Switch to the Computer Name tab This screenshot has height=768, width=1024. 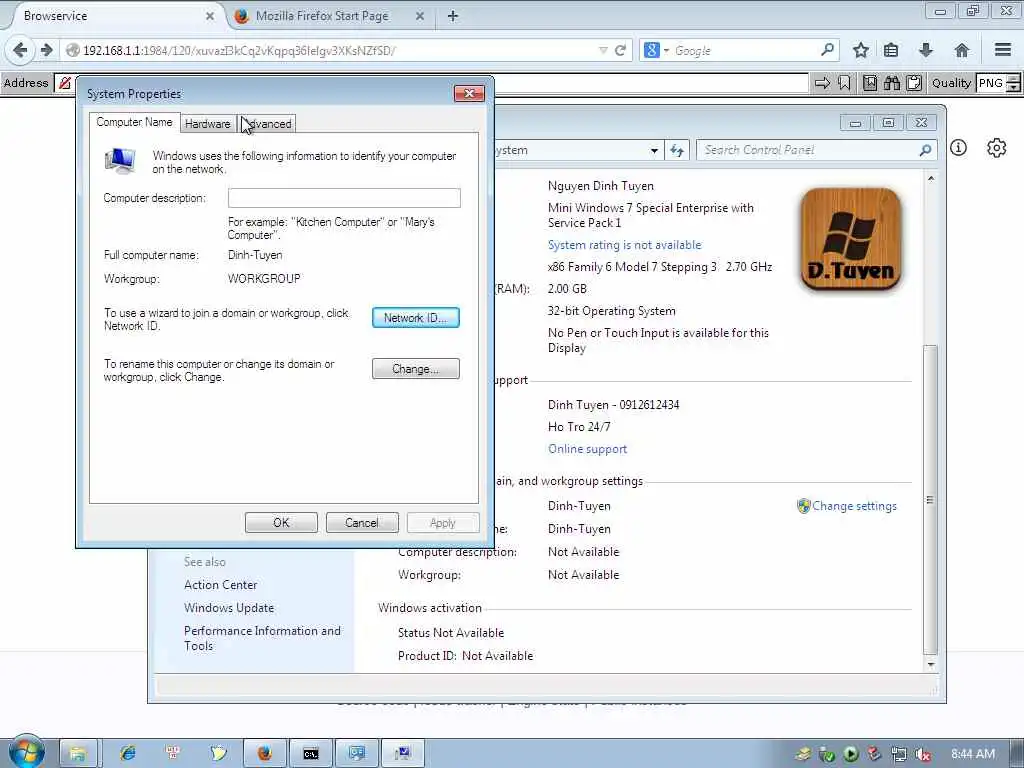click(135, 122)
